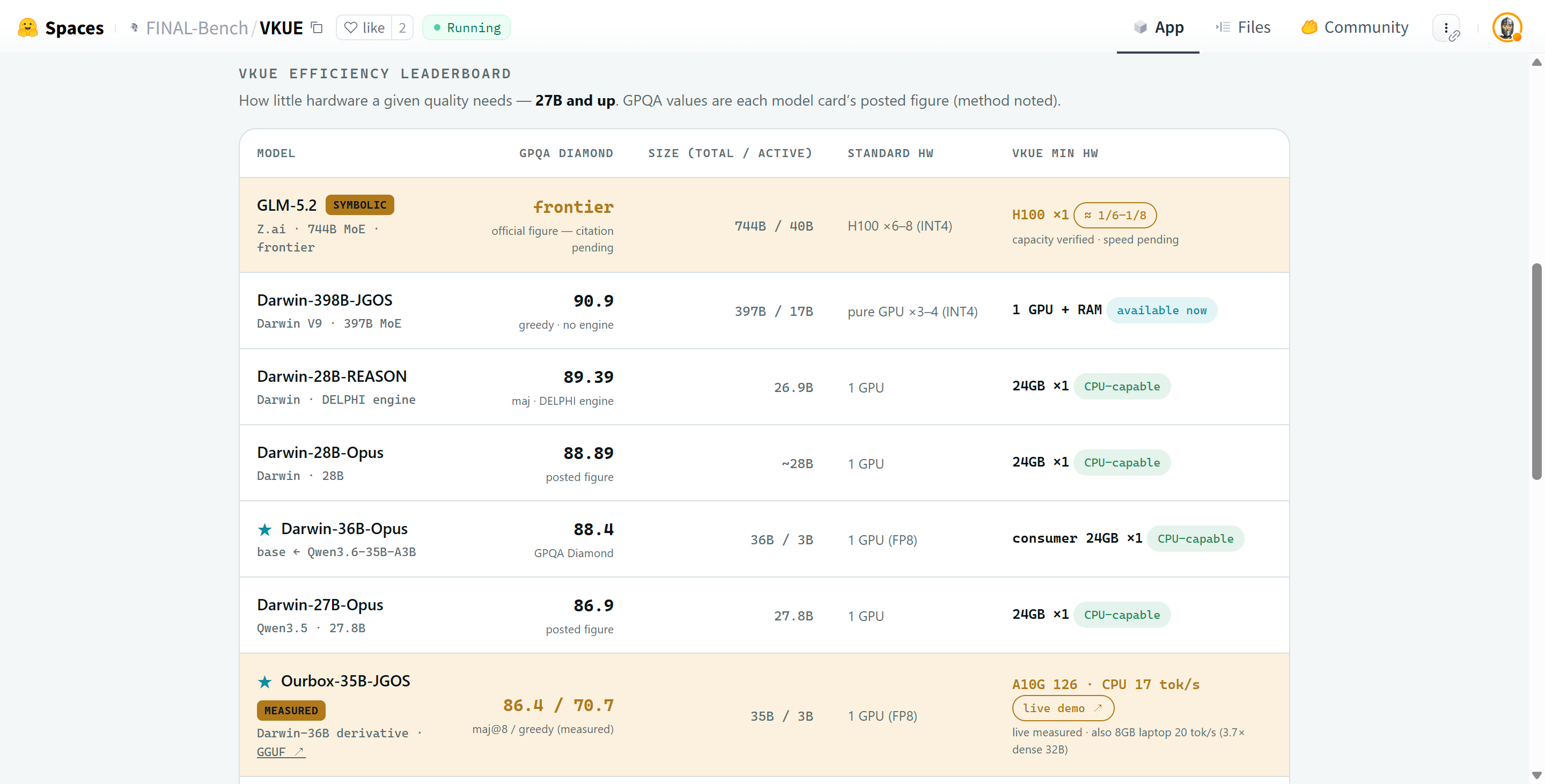Open the live demo link

click(1063, 708)
